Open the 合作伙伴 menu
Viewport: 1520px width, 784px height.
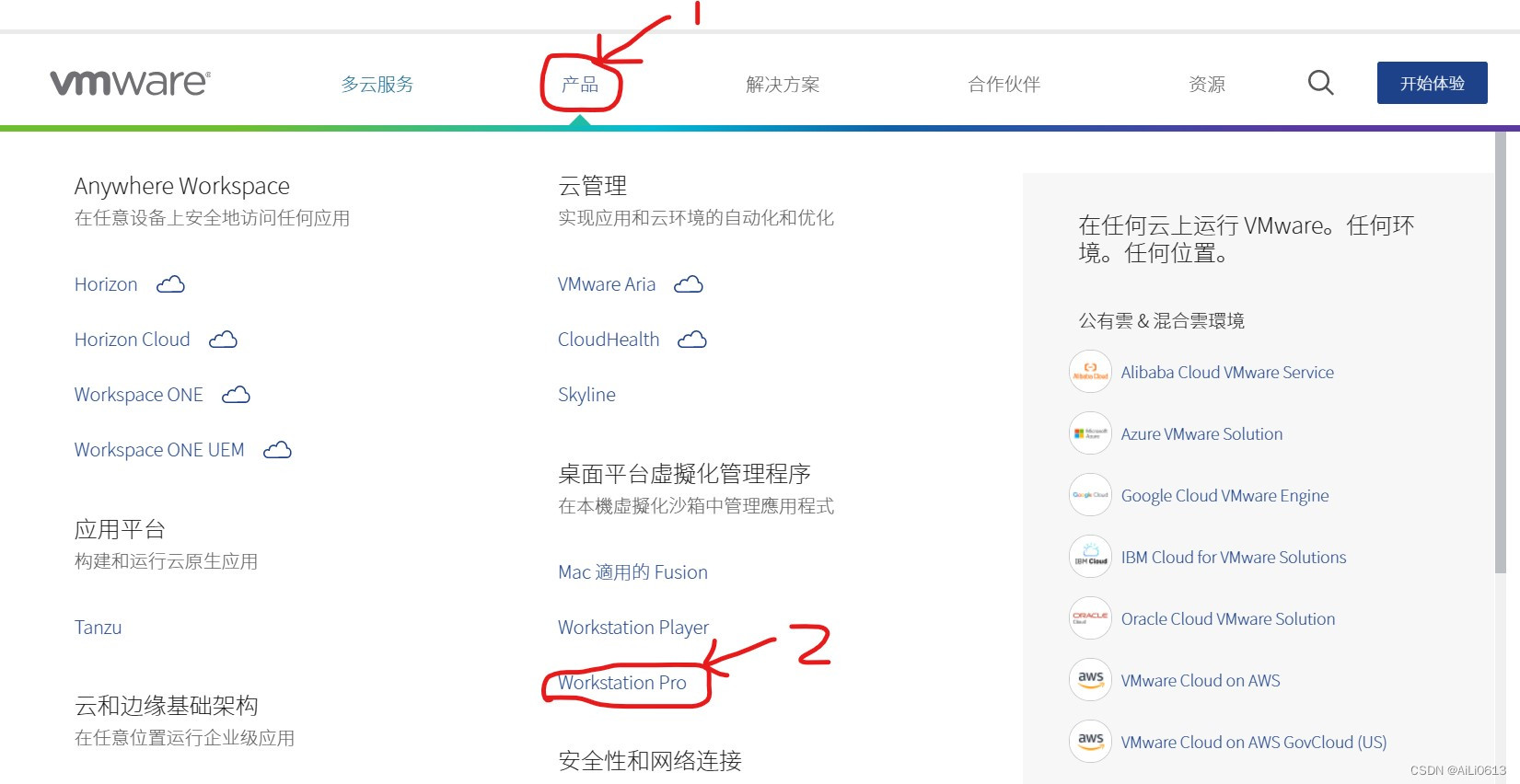coord(1004,85)
